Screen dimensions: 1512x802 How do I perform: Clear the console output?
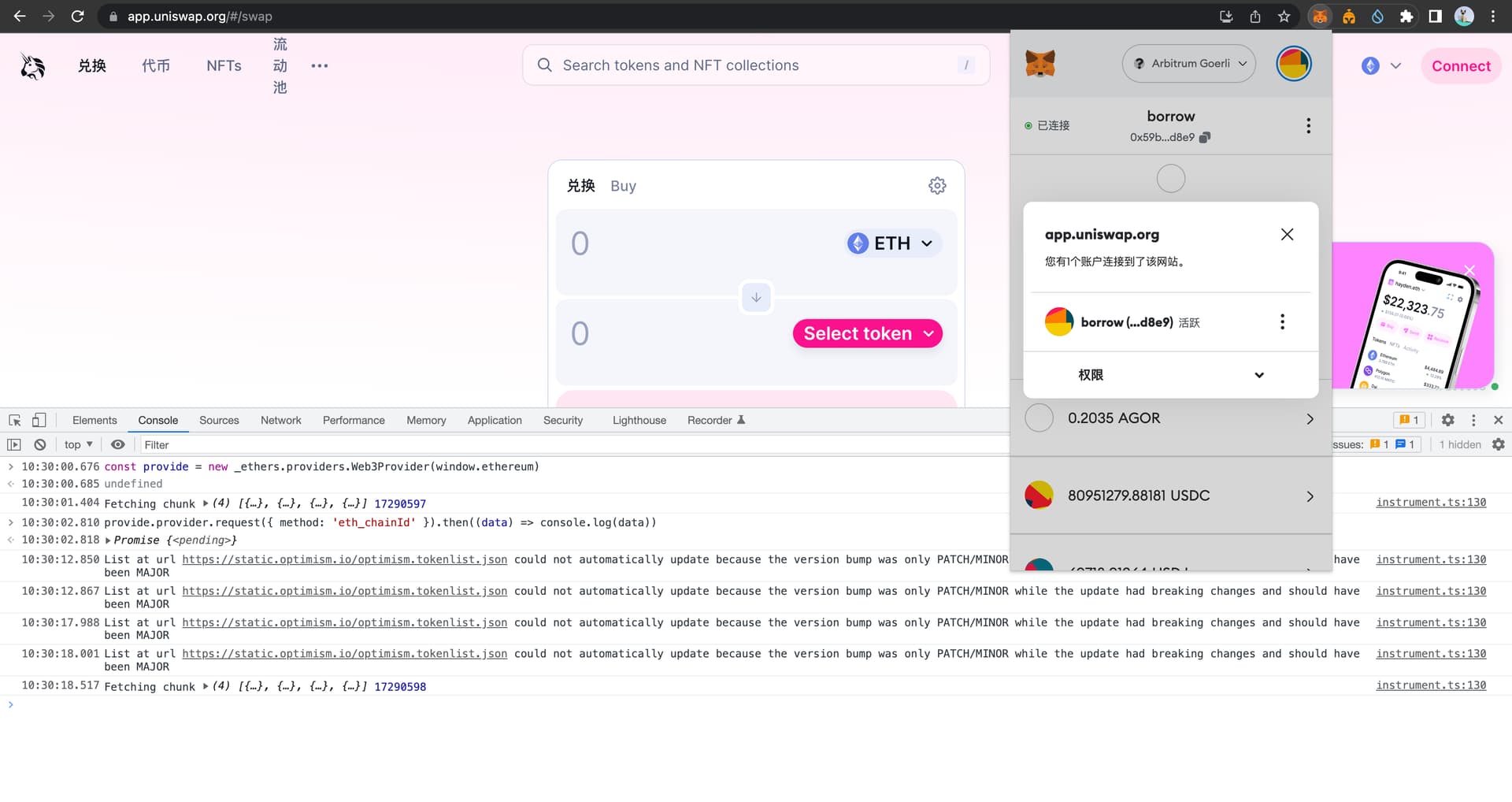(39, 444)
